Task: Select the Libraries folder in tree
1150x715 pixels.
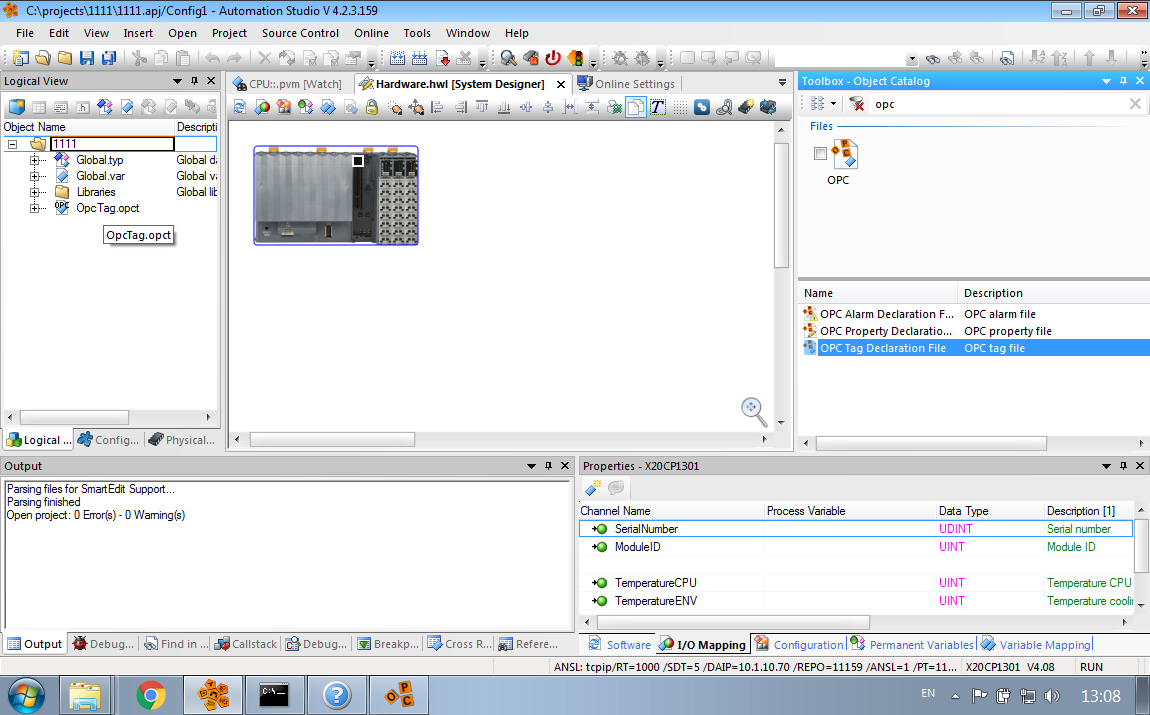Action: coord(96,192)
